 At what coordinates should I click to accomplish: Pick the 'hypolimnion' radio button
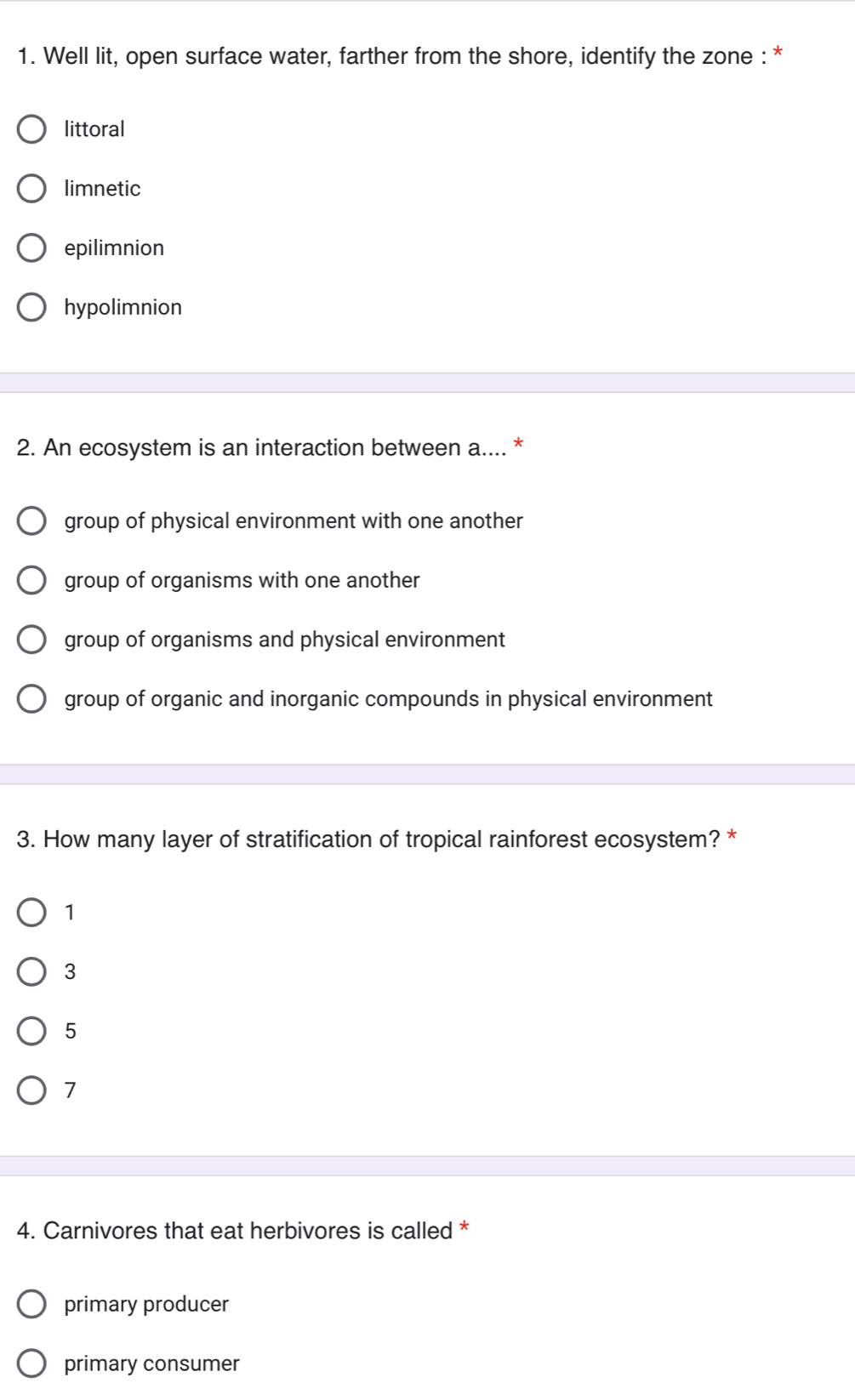click(32, 308)
